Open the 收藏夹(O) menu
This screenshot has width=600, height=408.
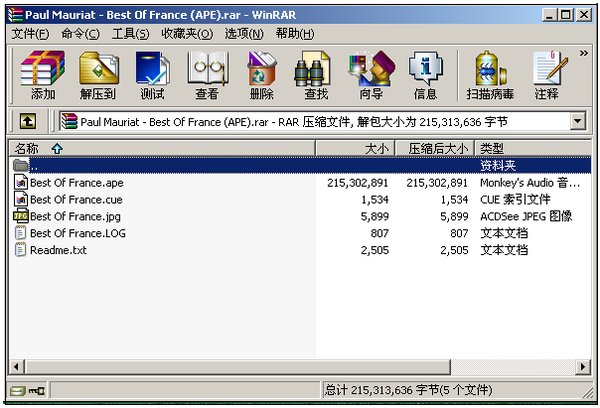(187, 34)
